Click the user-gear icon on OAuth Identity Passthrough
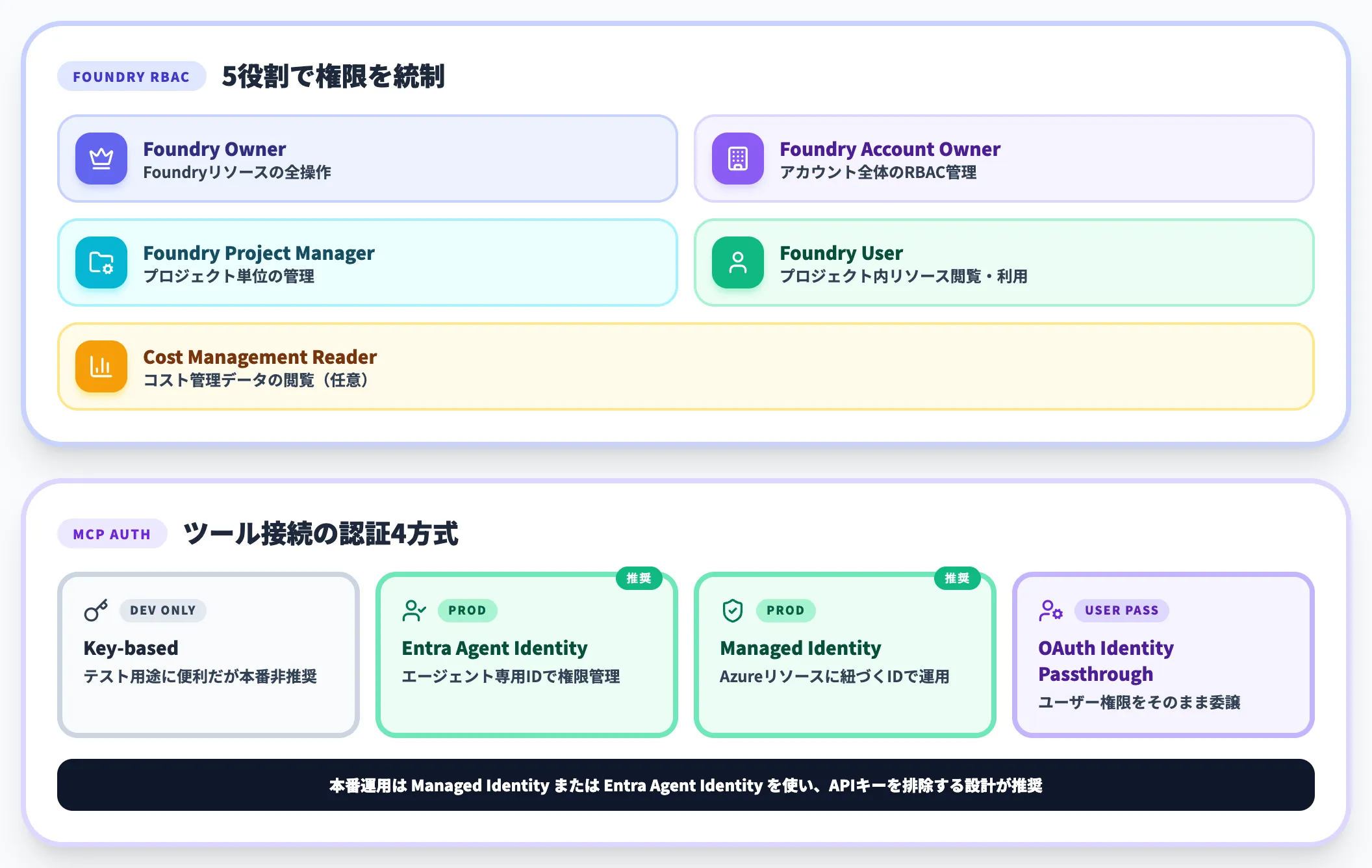 tap(1050, 610)
